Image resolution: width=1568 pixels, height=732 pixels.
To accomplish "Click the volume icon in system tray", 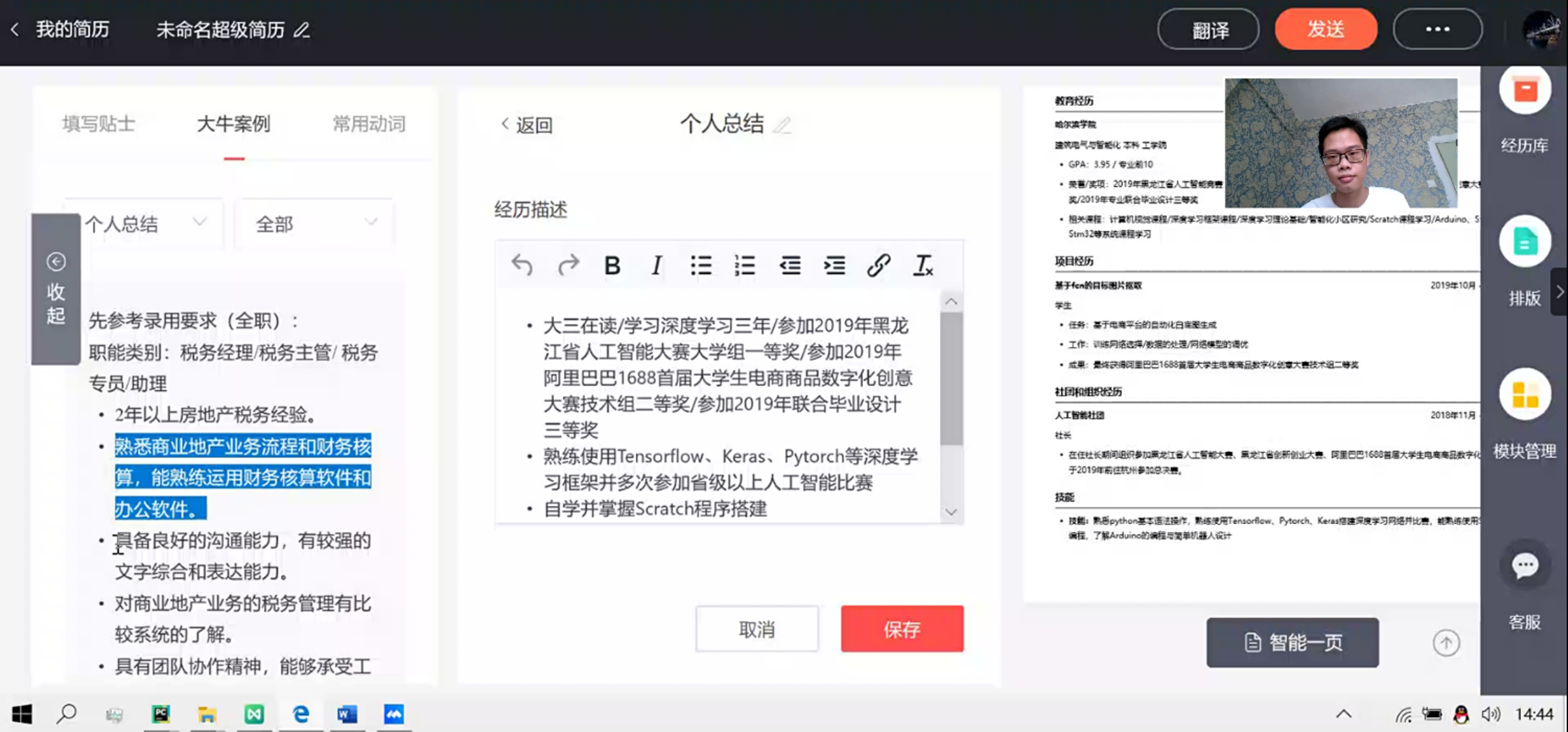I will (1491, 714).
